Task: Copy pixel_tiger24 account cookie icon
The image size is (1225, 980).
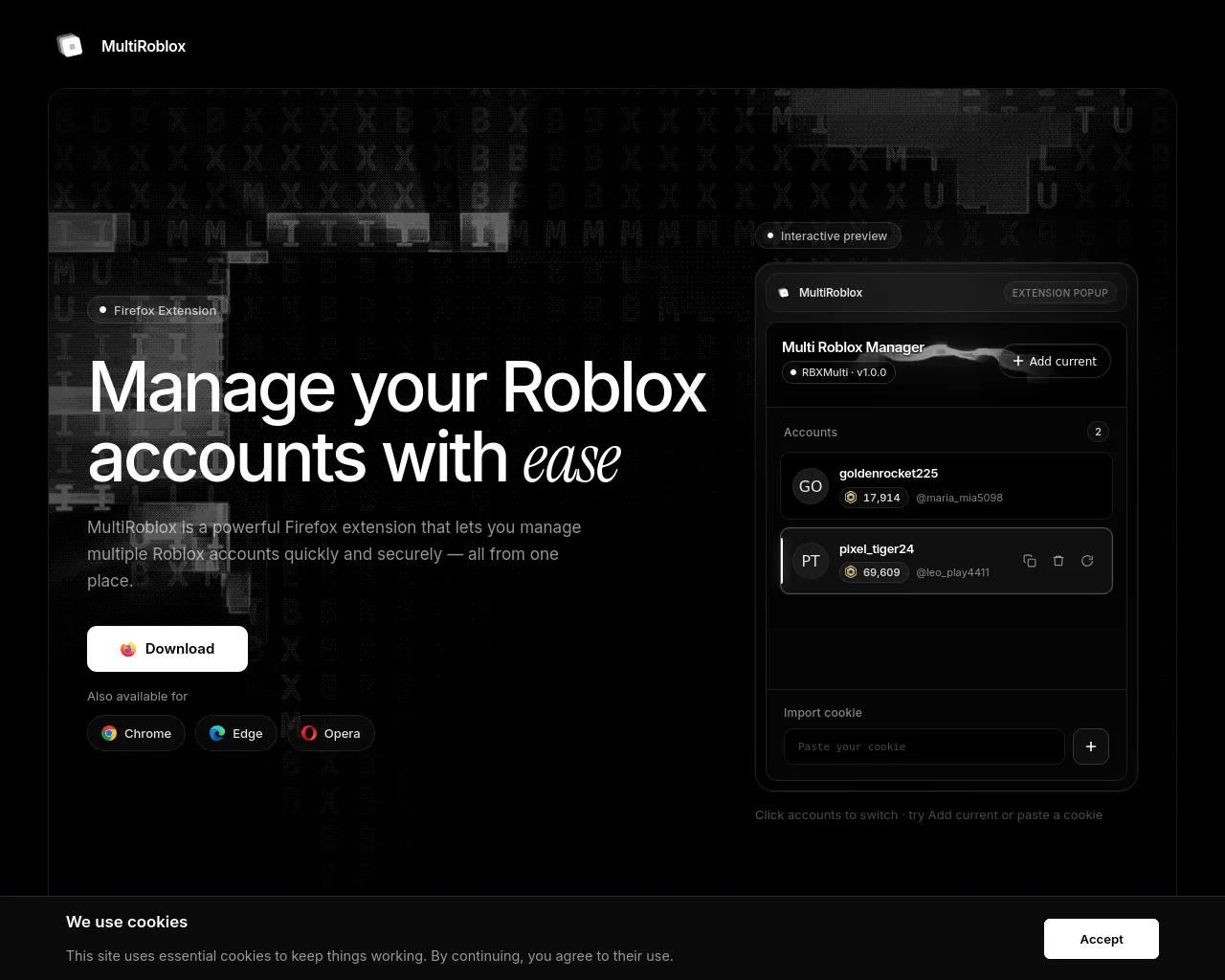Action: coord(1030,561)
